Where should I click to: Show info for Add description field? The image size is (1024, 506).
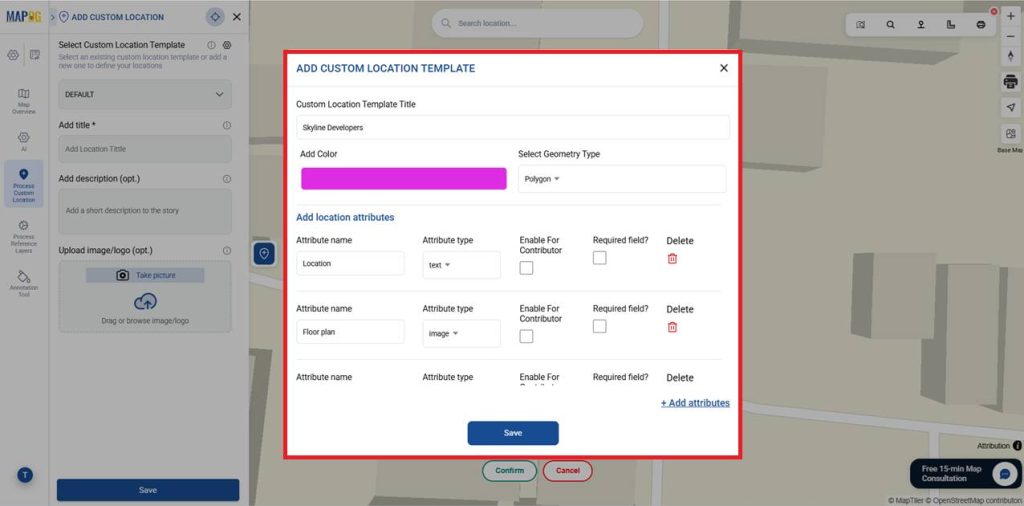tap(227, 179)
